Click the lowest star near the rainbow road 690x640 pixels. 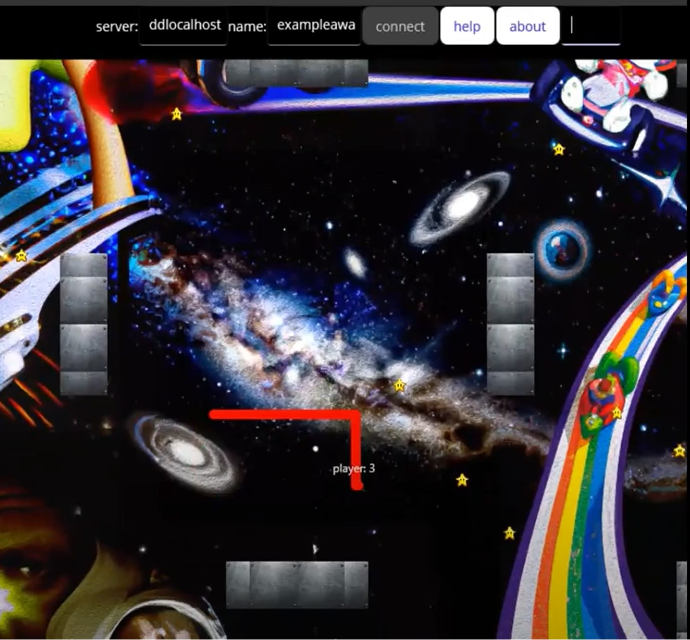(x=509, y=533)
